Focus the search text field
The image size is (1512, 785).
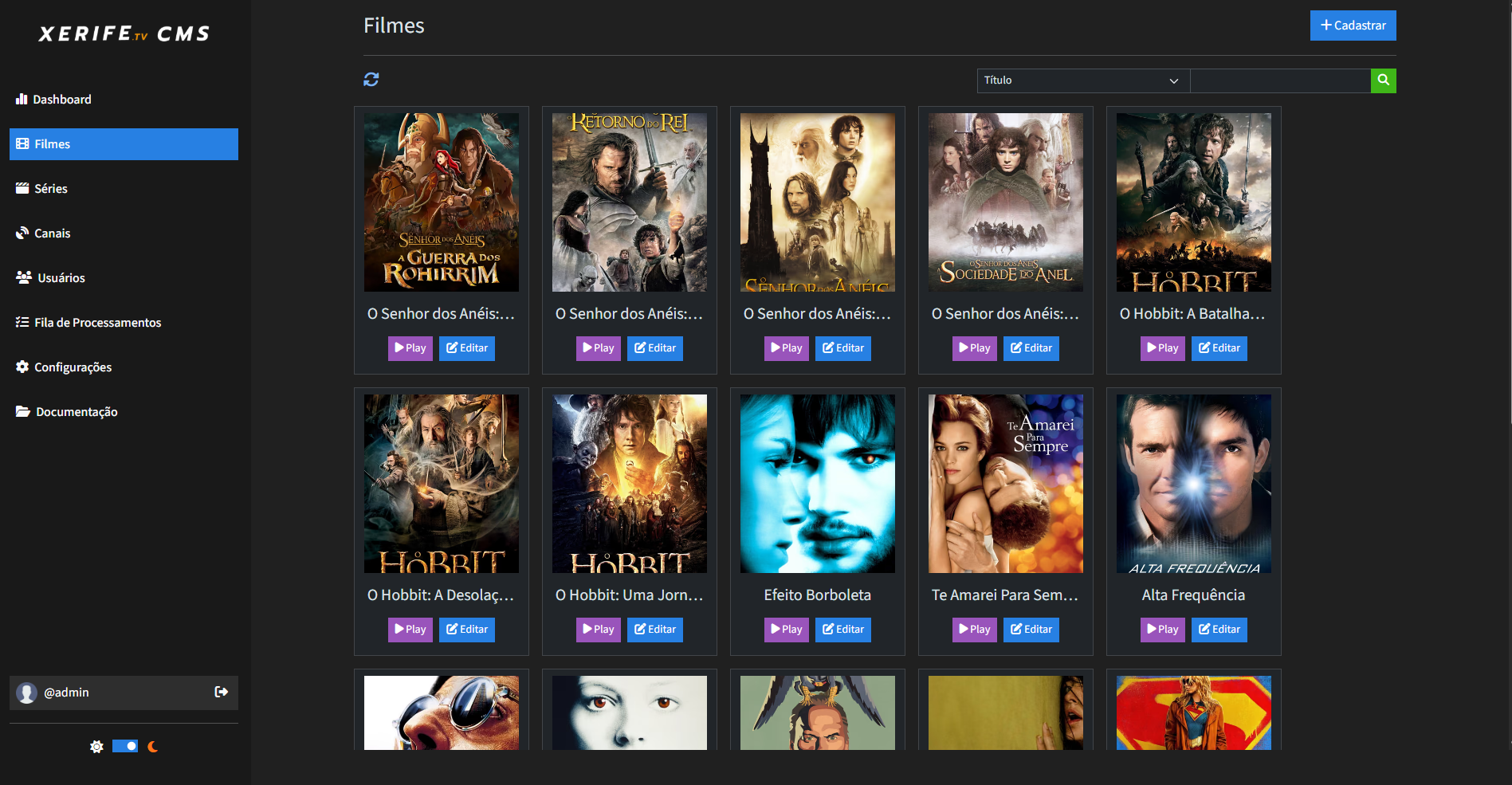(x=1280, y=80)
